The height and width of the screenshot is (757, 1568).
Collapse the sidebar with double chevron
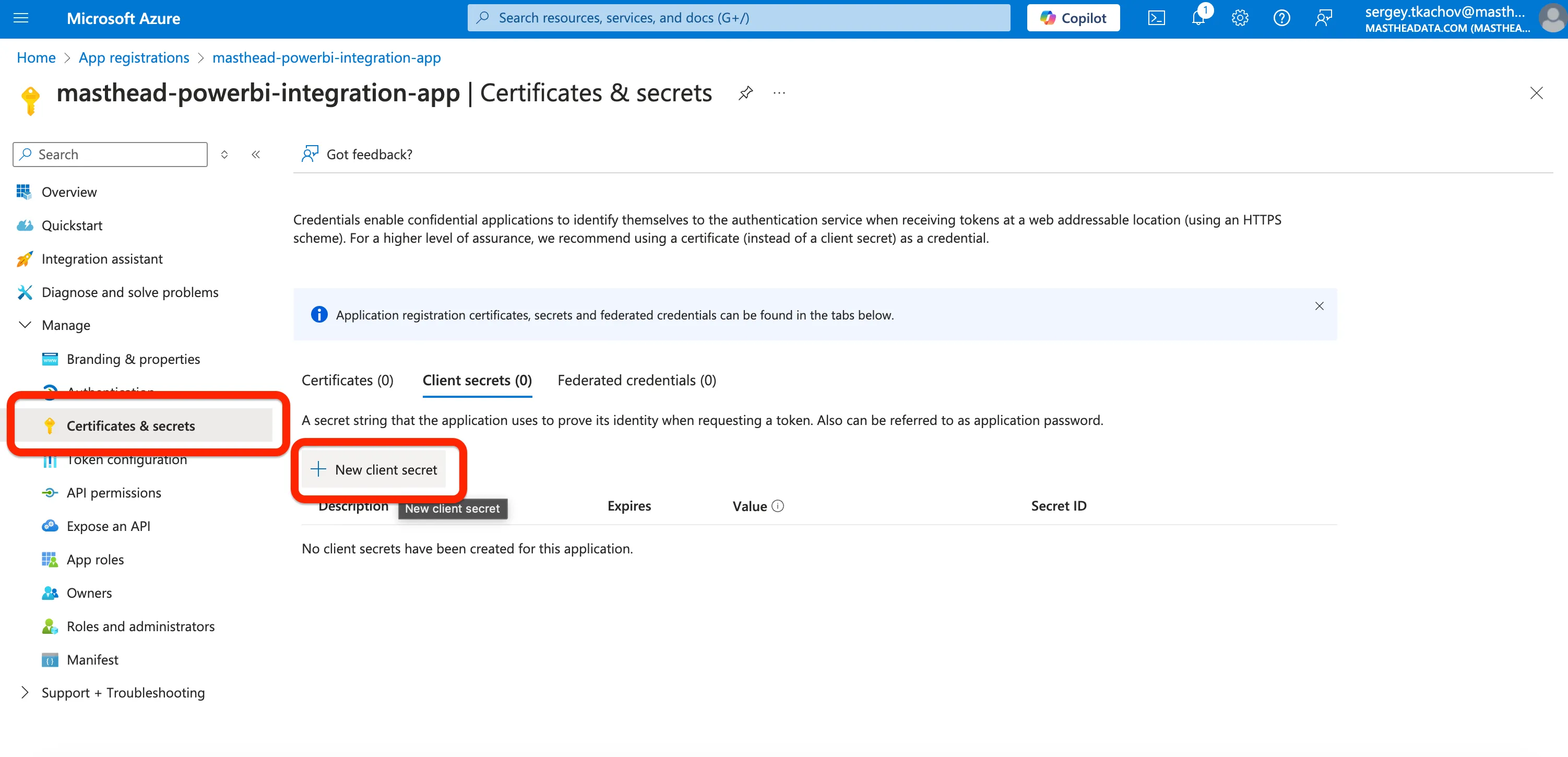256,155
